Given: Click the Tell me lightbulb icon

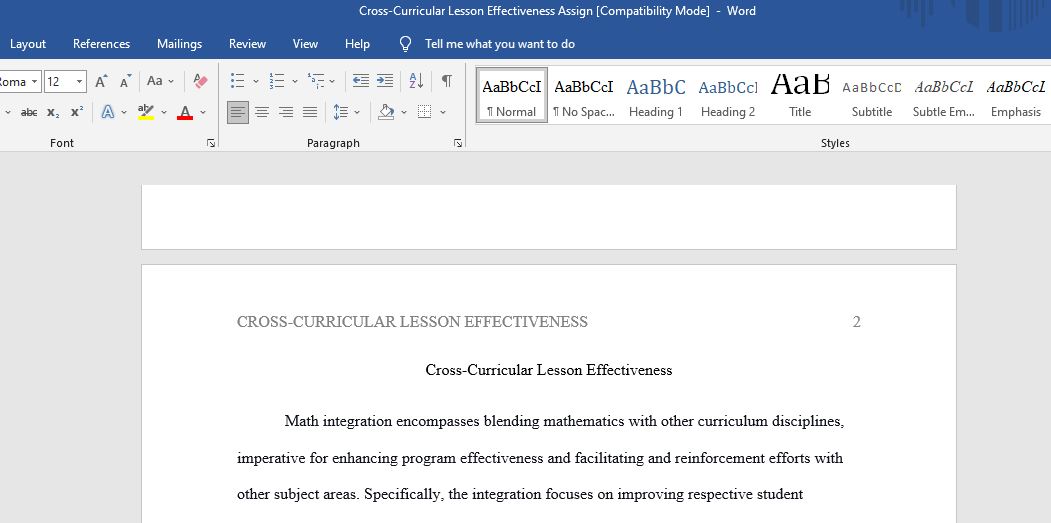Looking at the screenshot, I should (406, 44).
